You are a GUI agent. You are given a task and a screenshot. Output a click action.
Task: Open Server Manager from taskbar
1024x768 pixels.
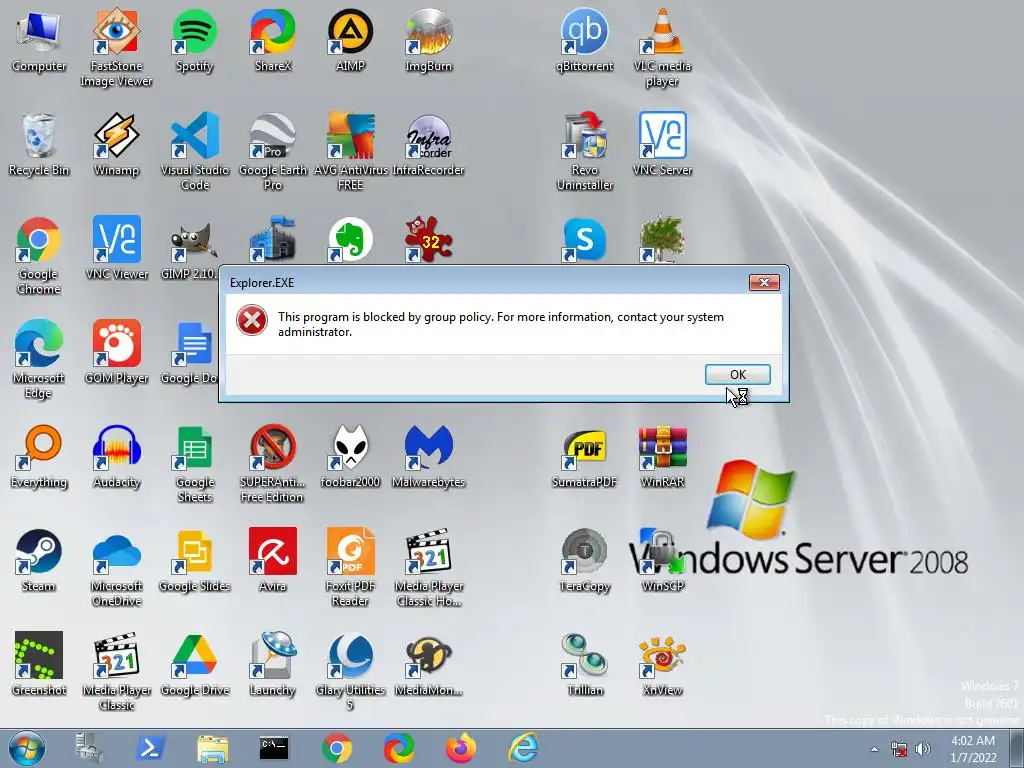pyautogui.click(x=89, y=748)
